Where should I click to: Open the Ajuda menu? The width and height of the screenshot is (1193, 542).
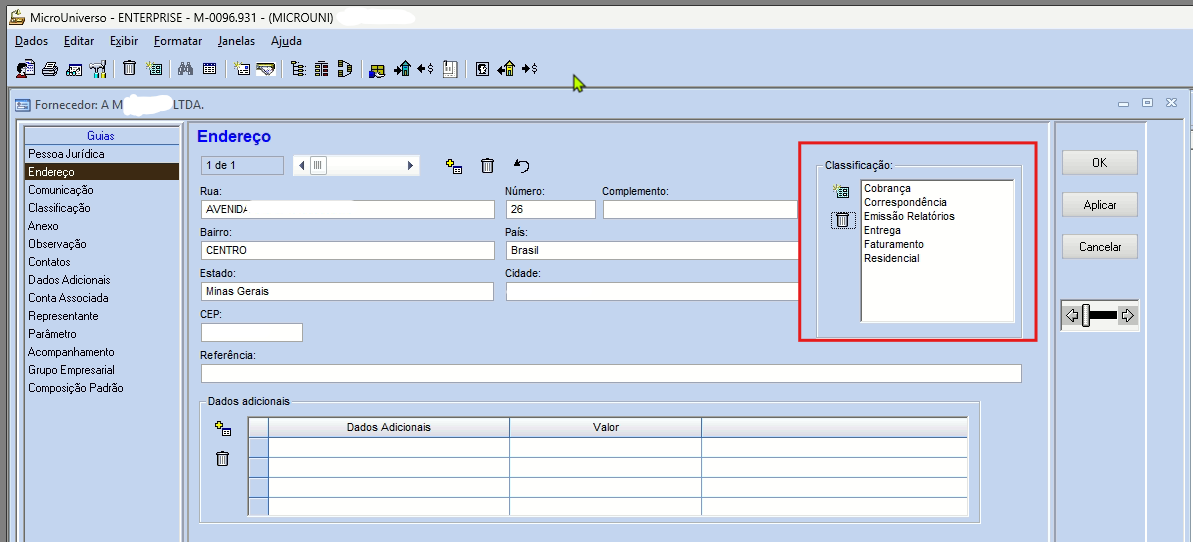[286, 41]
